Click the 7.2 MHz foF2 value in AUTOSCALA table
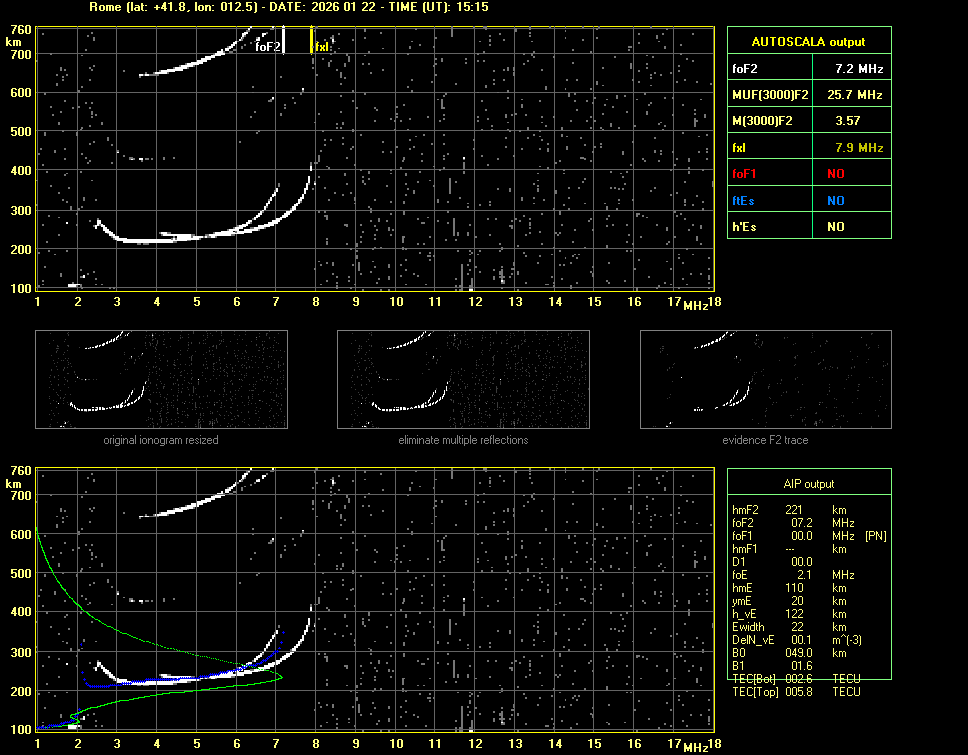The image size is (968, 755). pyautogui.click(x=858, y=69)
